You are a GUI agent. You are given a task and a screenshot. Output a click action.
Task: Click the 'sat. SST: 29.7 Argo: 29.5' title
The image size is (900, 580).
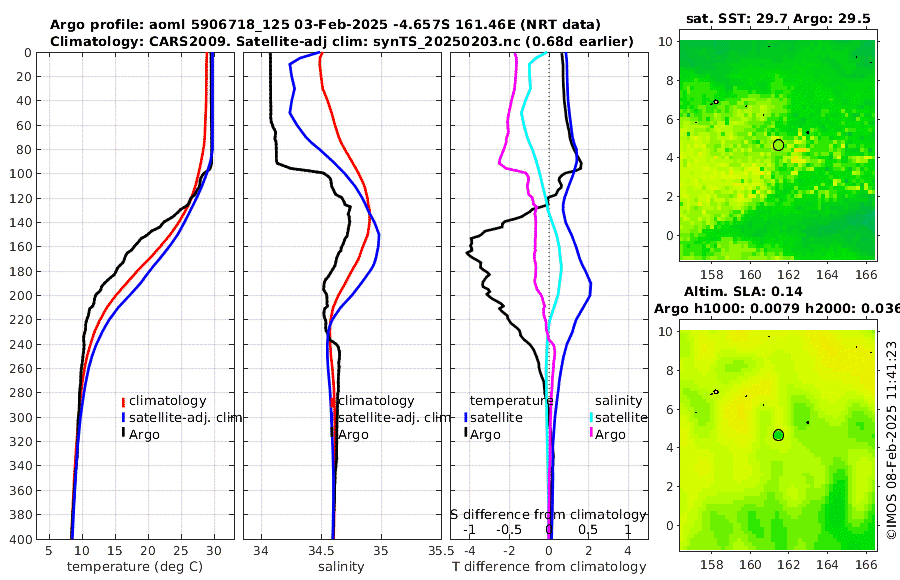778,19
